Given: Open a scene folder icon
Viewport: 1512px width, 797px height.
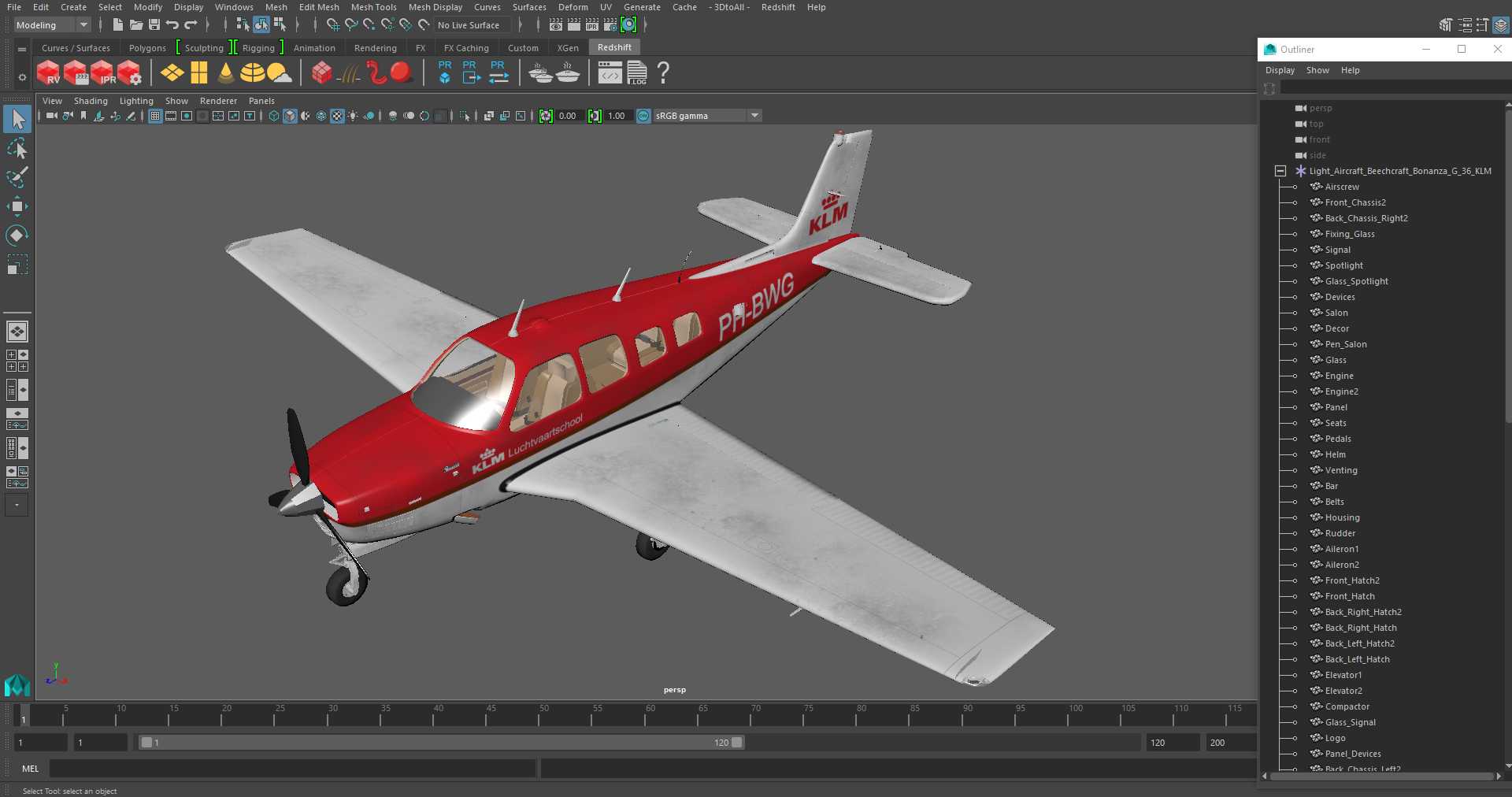Looking at the screenshot, I should tap(136, 25).
